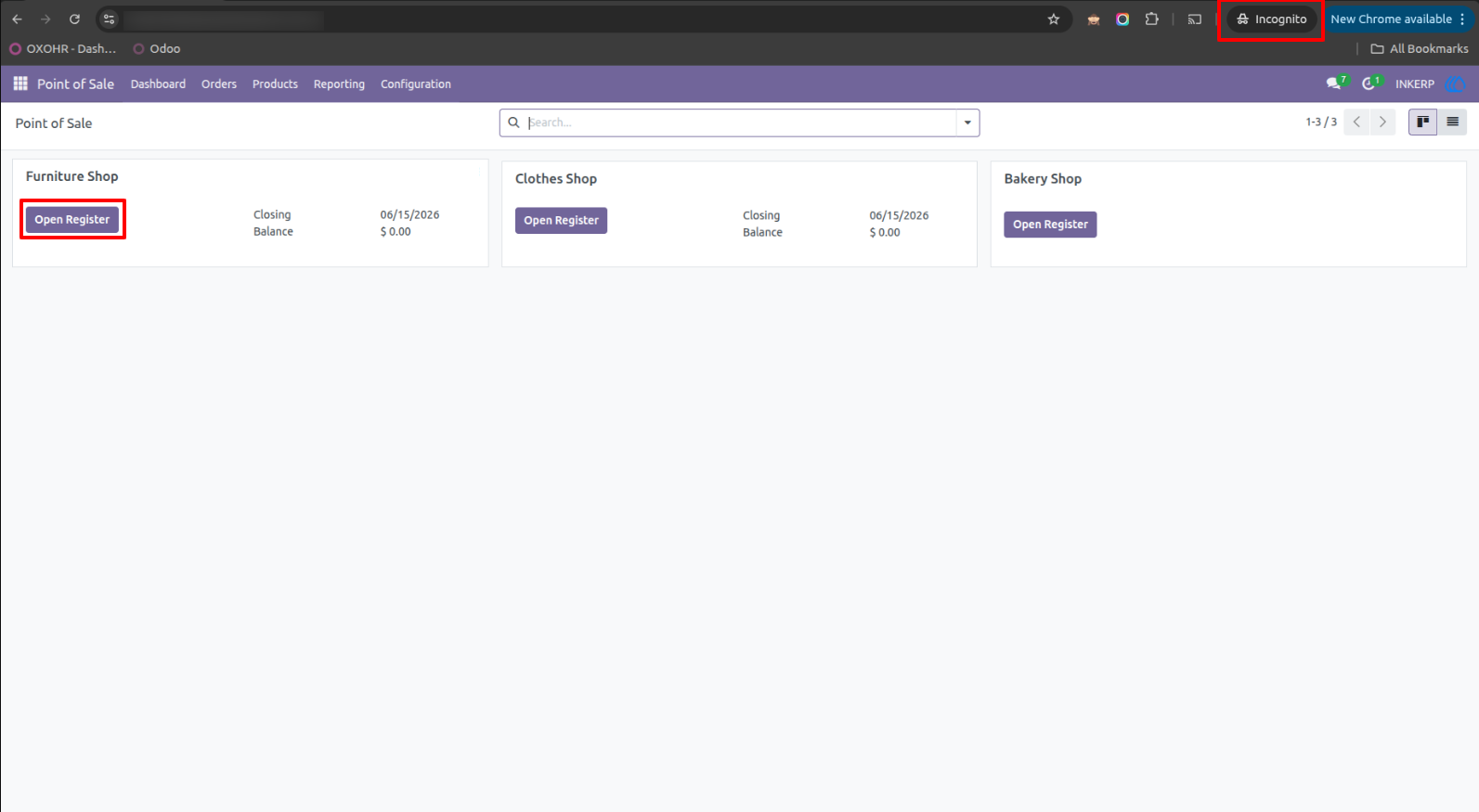
Task: Bookmark this page with the star
Action: 1054,19
